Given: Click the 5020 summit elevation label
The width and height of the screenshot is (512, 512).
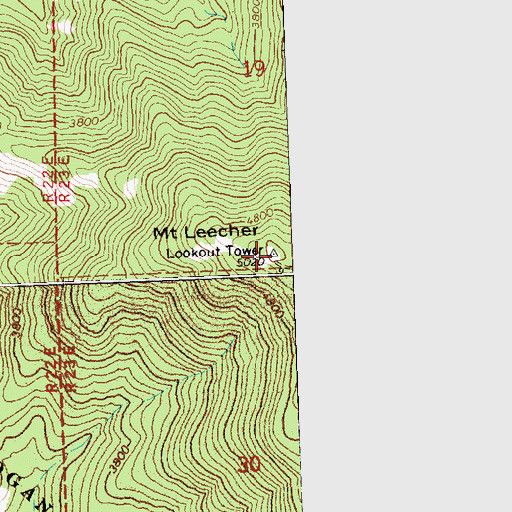Looking at the screenshot, I should (x=250, y=263).
